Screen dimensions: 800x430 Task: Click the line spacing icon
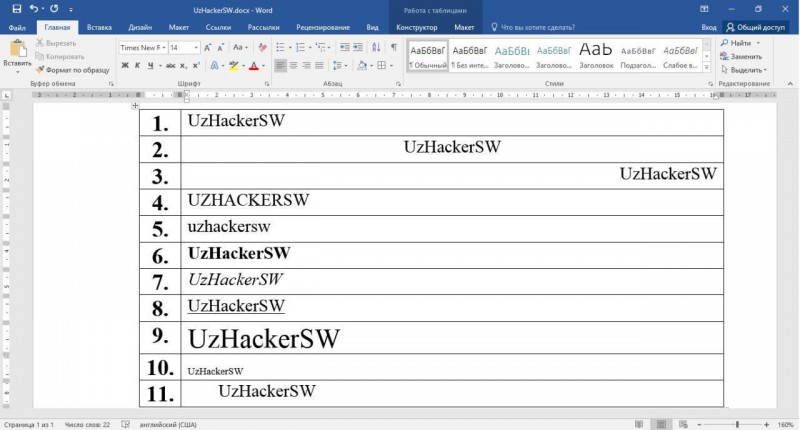point(337,65)
